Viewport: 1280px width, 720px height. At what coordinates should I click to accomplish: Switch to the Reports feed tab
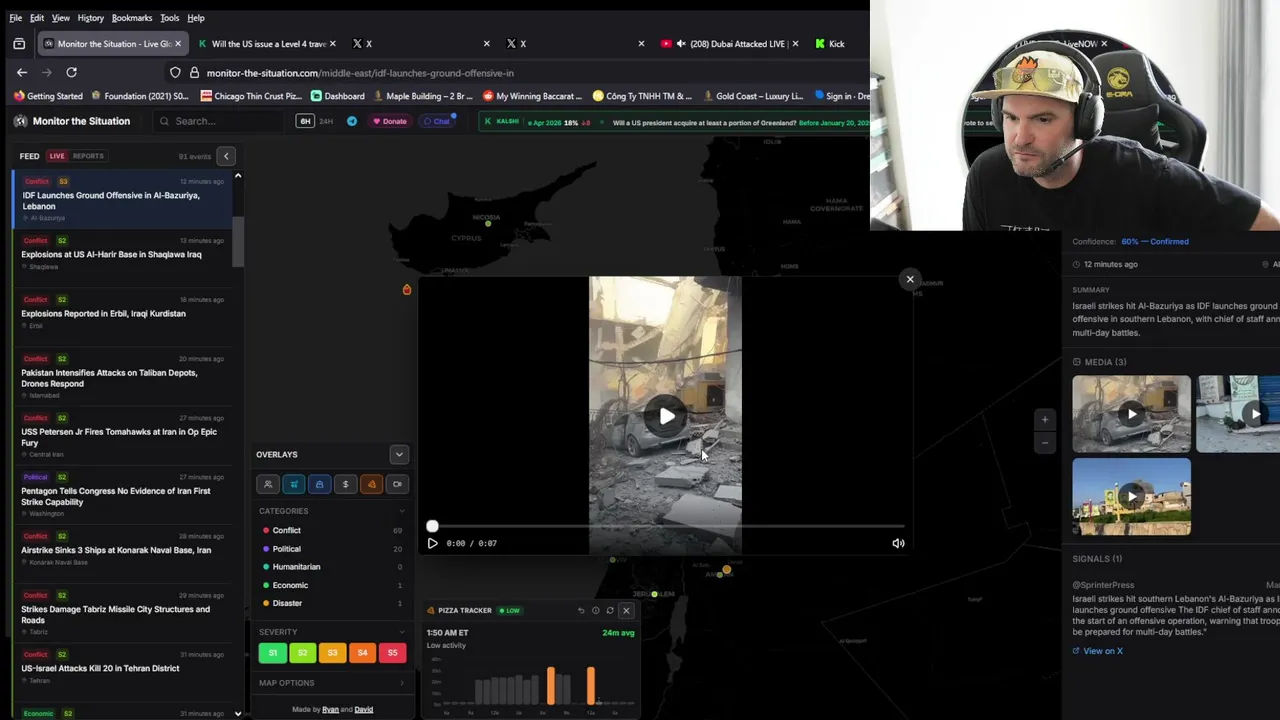coord(88,156)
